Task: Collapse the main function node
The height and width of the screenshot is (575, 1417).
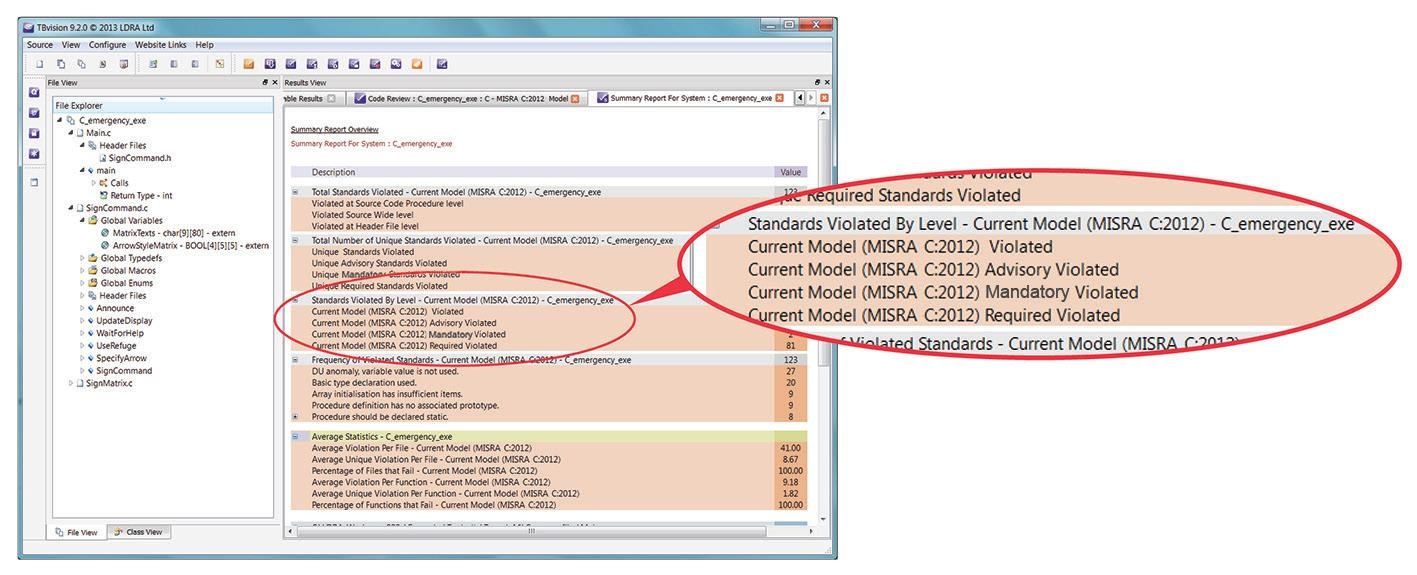Action: (x=82, y=170)
